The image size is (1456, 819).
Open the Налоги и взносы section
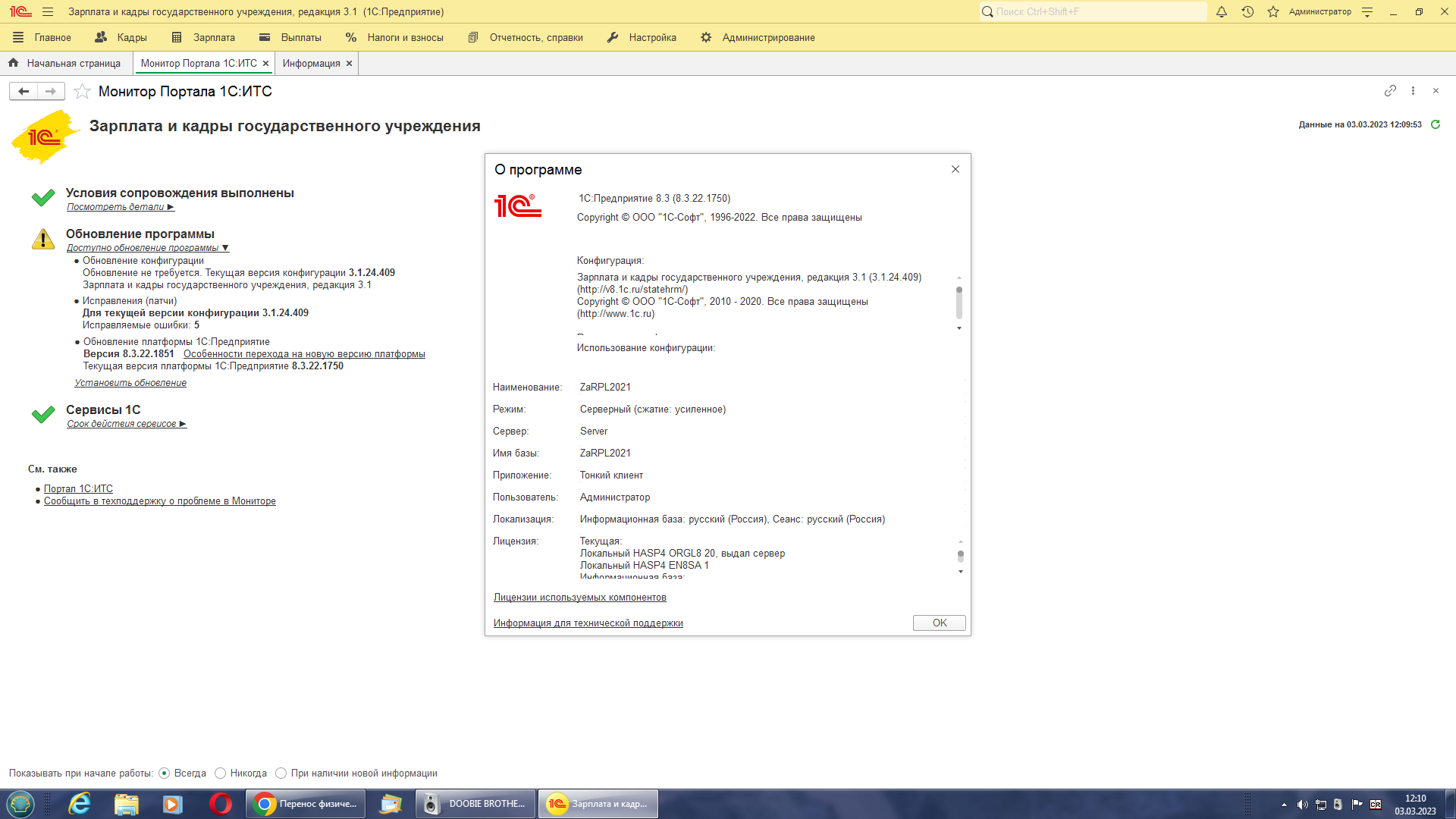click(x=394, y=37)
